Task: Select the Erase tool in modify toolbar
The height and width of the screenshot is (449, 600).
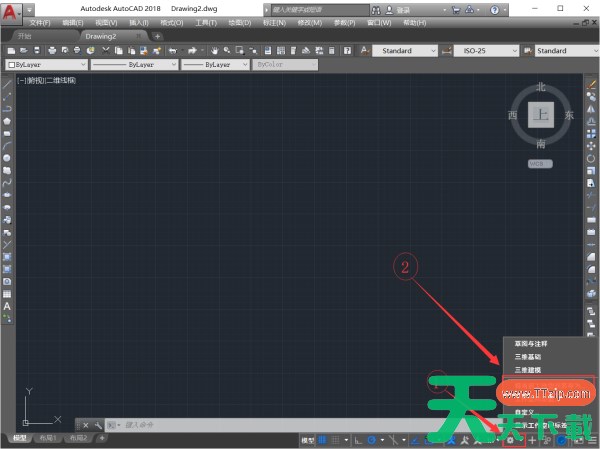Action: tap(591, 85)
